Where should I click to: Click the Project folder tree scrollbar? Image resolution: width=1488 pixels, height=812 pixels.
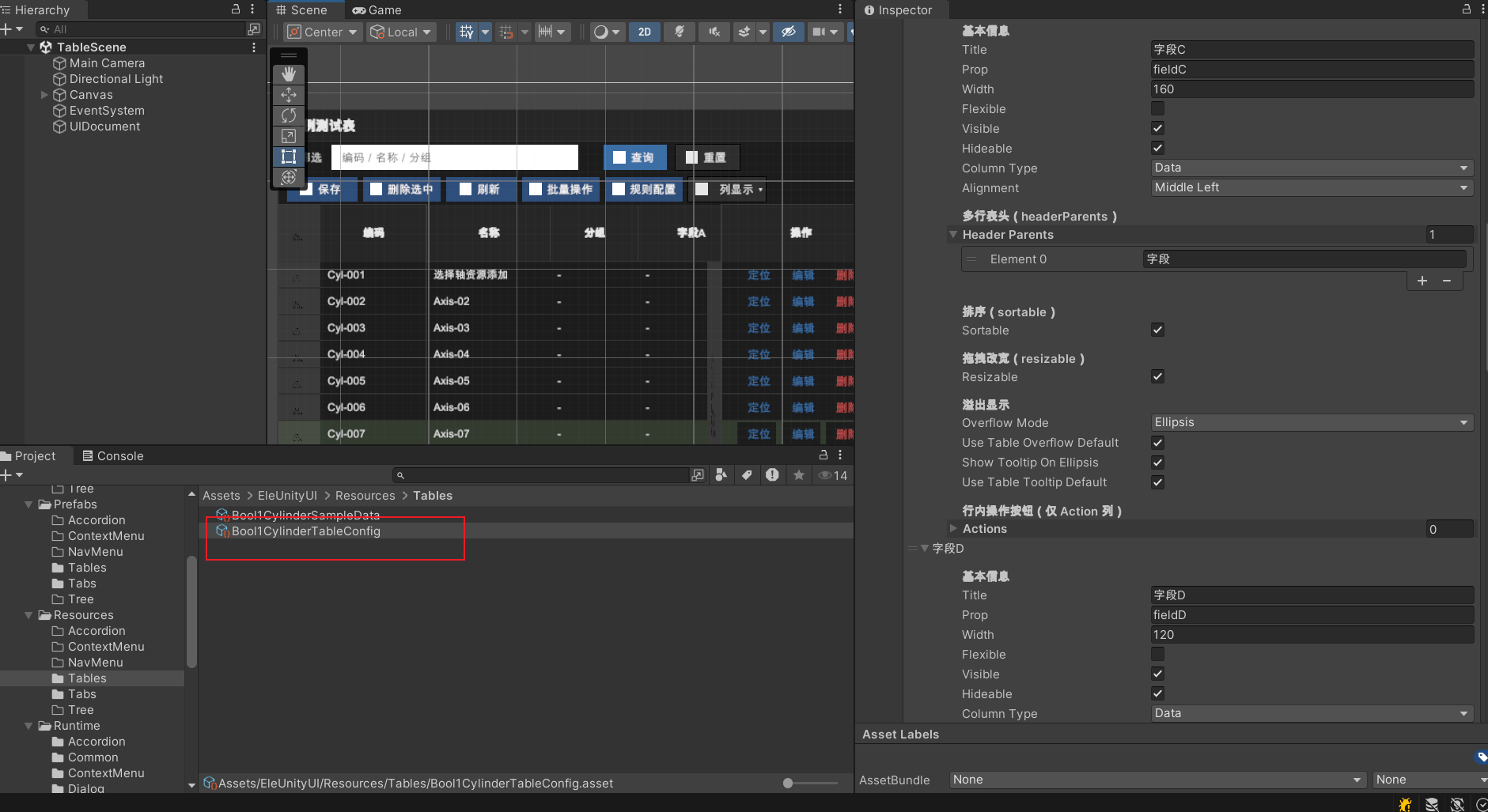pyautogui.click(x=191, y=612)
